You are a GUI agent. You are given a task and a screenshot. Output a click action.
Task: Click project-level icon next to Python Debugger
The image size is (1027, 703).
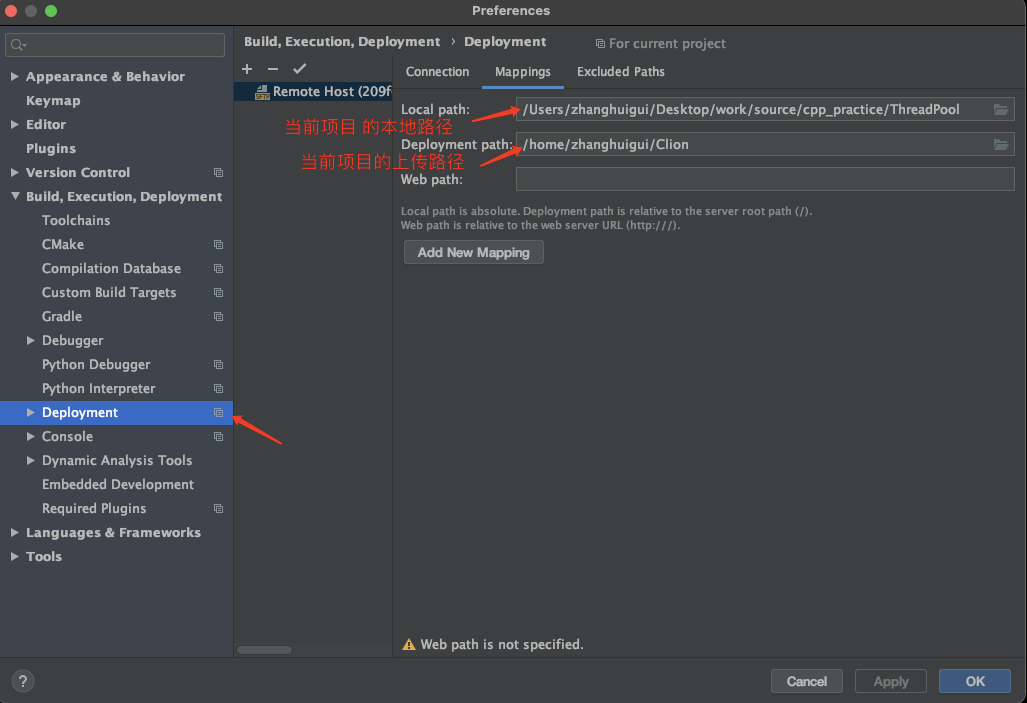click(218, 364)
